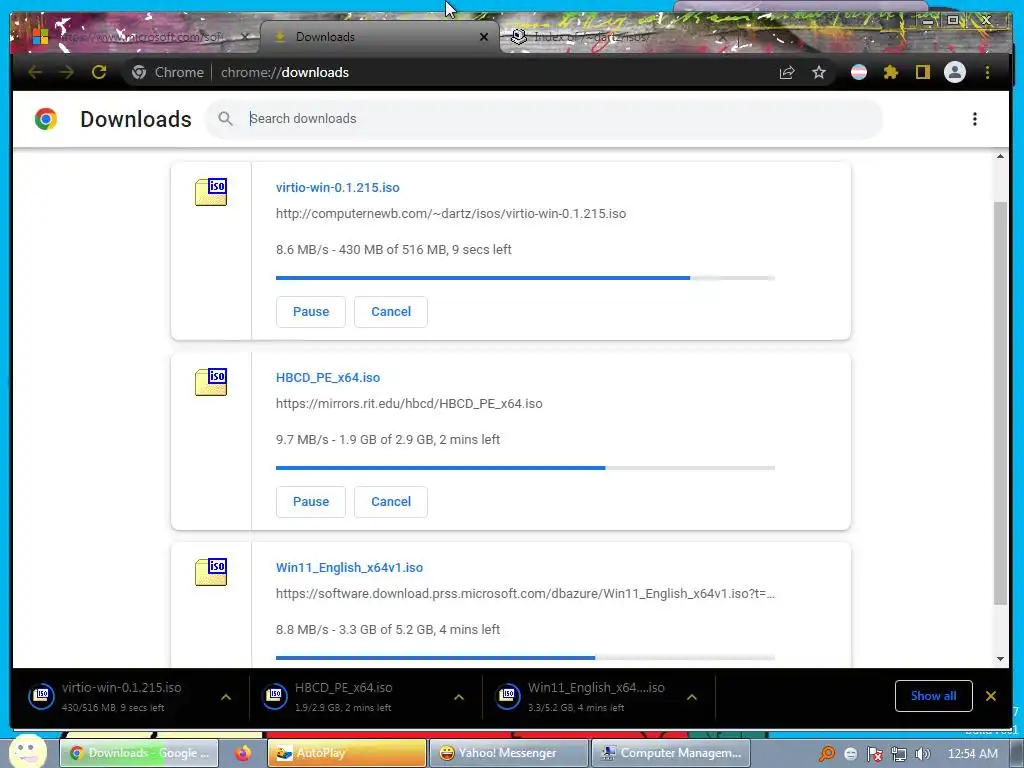Screen dimensions: 1024x768
Task: Click the HBCD_PE_x64 ISO file icon
Action: (x=211, y=382)
